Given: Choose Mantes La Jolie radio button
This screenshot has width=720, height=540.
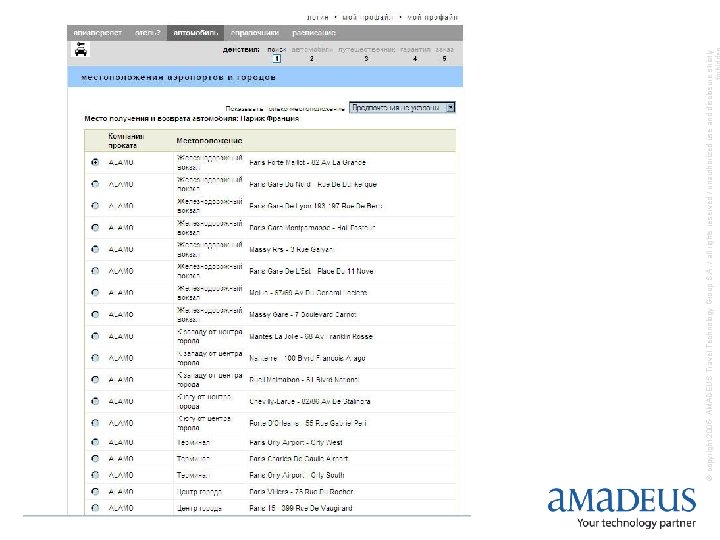Looking at the screenshot, I should 95,336.
